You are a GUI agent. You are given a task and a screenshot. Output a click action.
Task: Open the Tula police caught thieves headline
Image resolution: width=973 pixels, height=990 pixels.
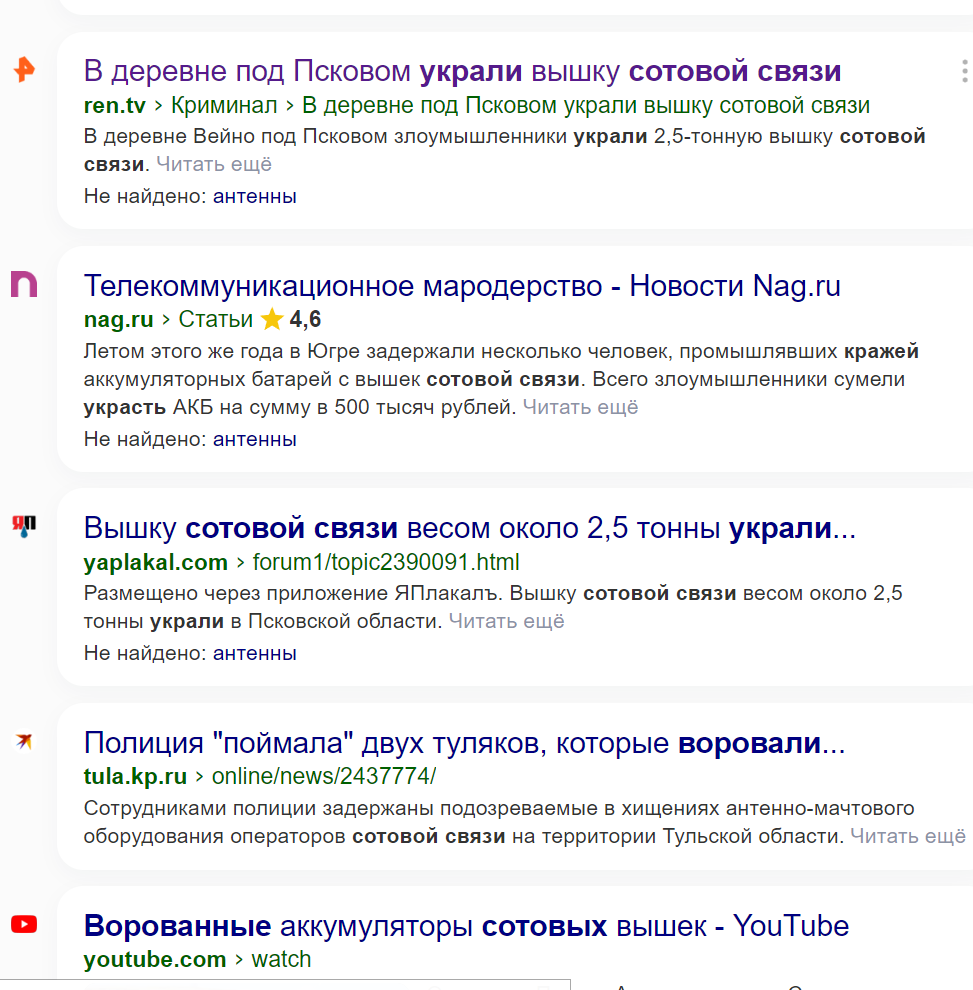click(x=464, y=743)
